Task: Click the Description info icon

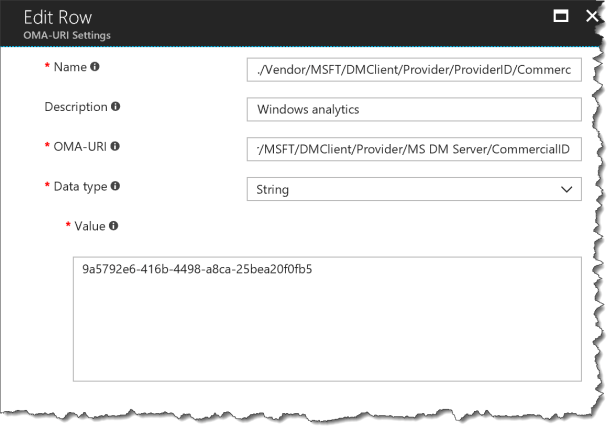Action: tap(116, 107)
